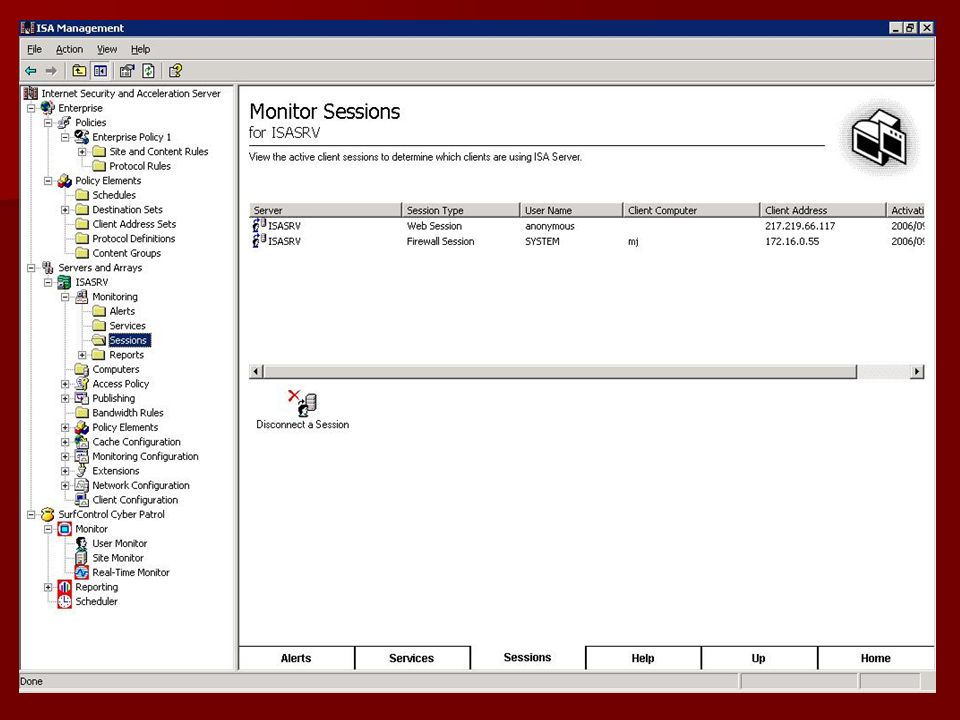Select the Web Session row for anonymous
Image resolution: width=960 pixels, height=720 pixels.
[587, 226]
